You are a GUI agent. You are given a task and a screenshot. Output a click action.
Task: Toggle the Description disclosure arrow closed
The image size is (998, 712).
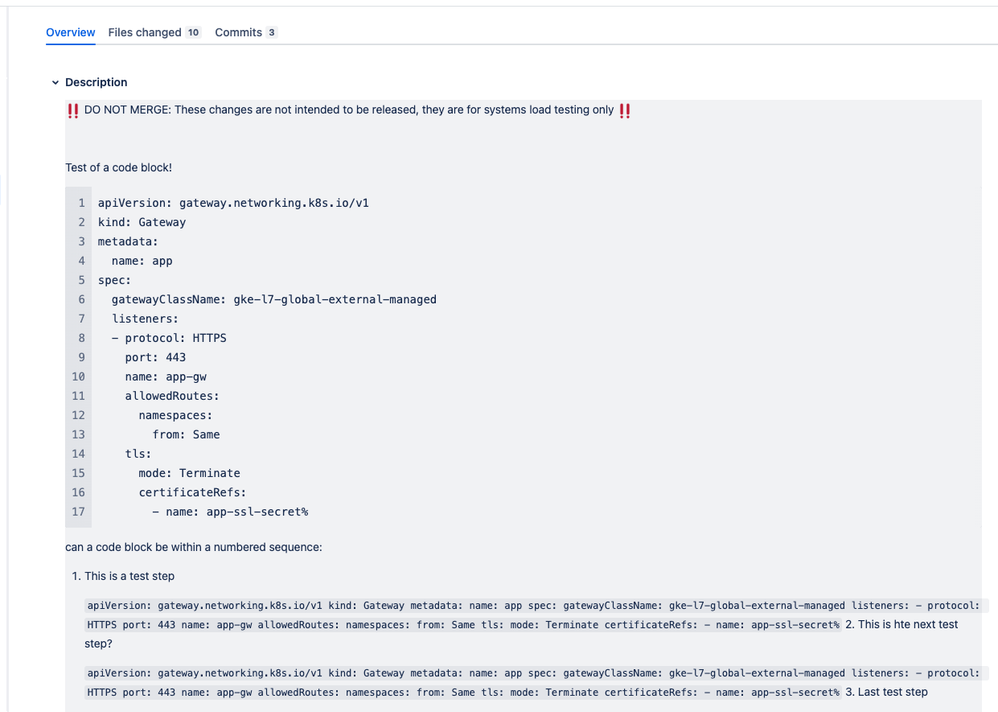(55, 82)
